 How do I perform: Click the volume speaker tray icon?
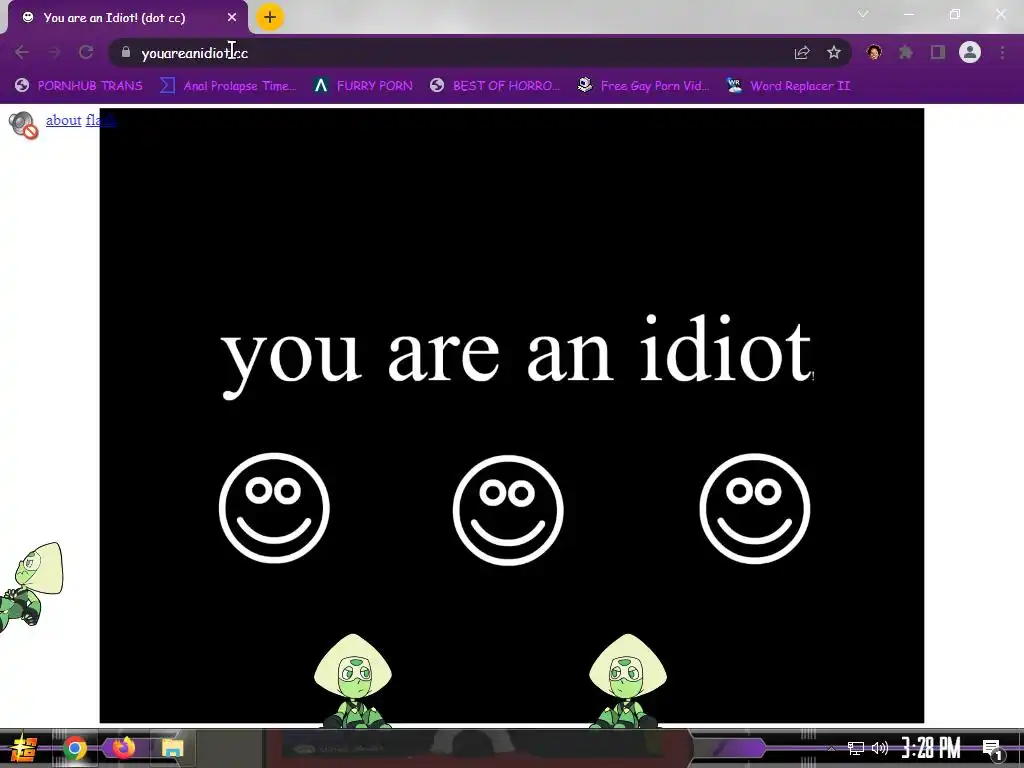pyautogui.click(x=880, y=748)
